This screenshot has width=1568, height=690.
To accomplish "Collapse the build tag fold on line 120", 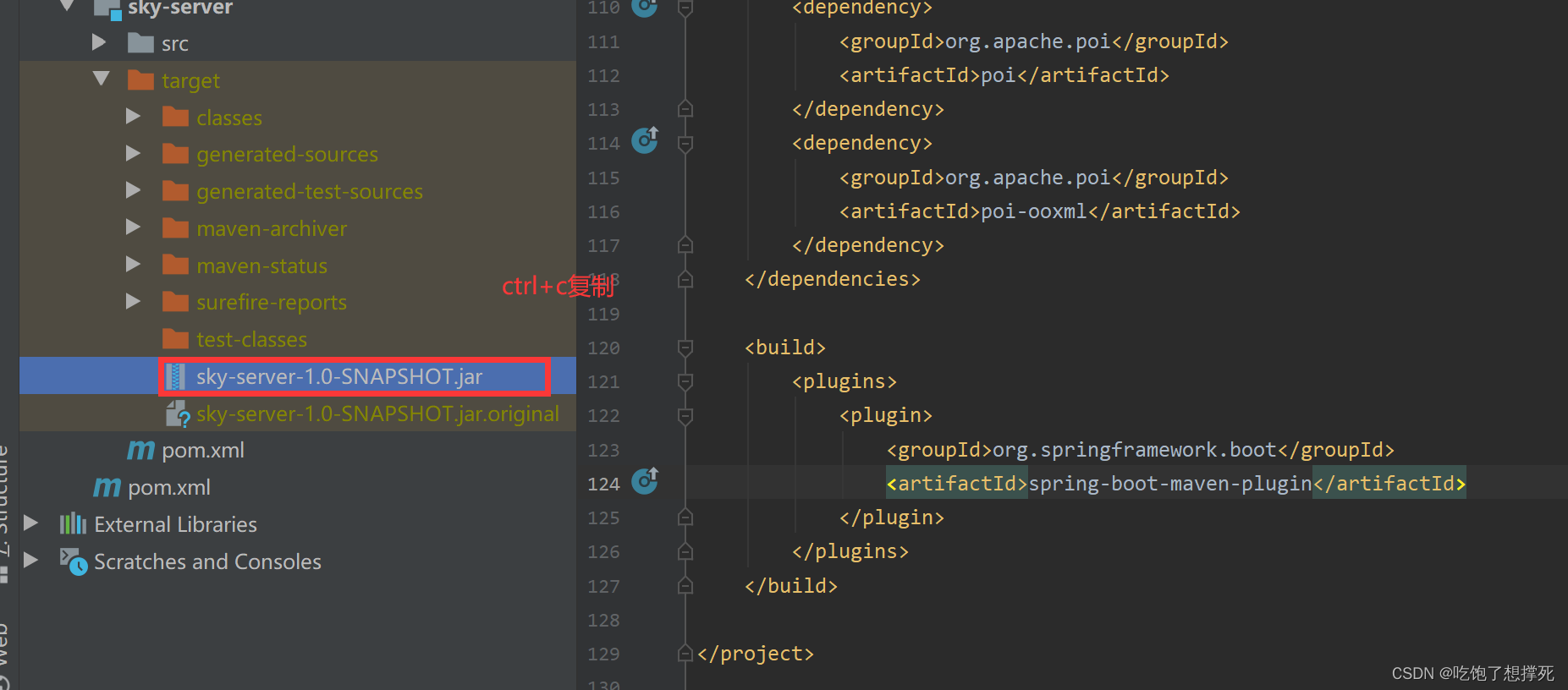I will (x=685, y=348).
